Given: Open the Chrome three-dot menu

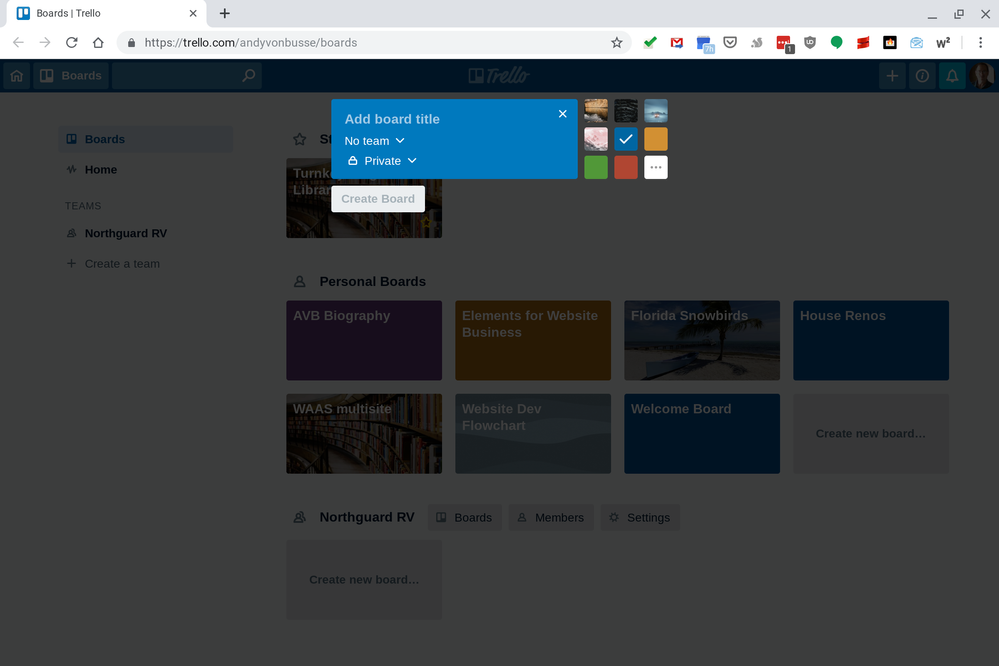Looking at the screenshot, I should [x=981, y=43].
